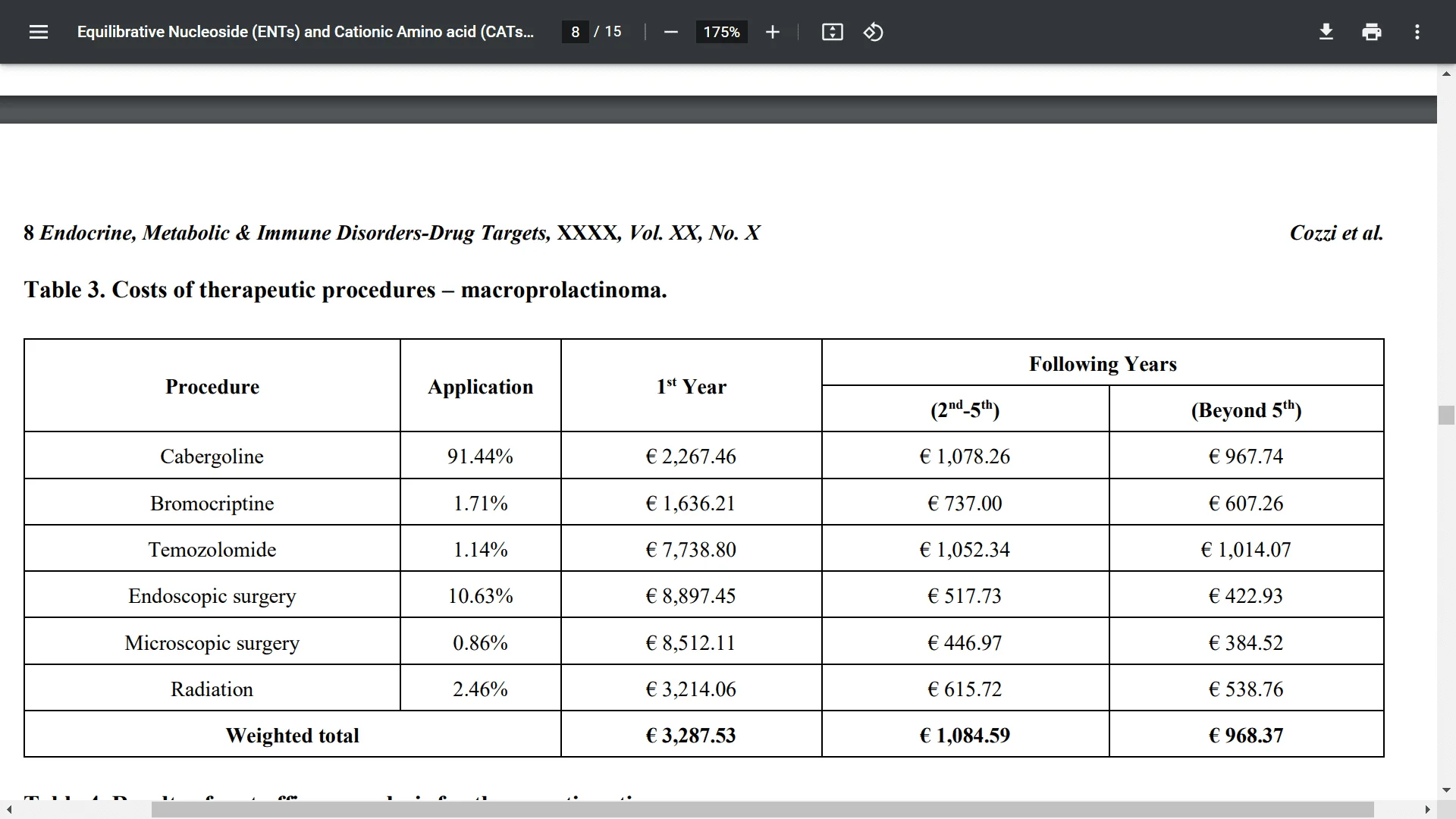Click the horizontal scrollbar thumb
The image size is (1456, 819).
coord(763,810)
